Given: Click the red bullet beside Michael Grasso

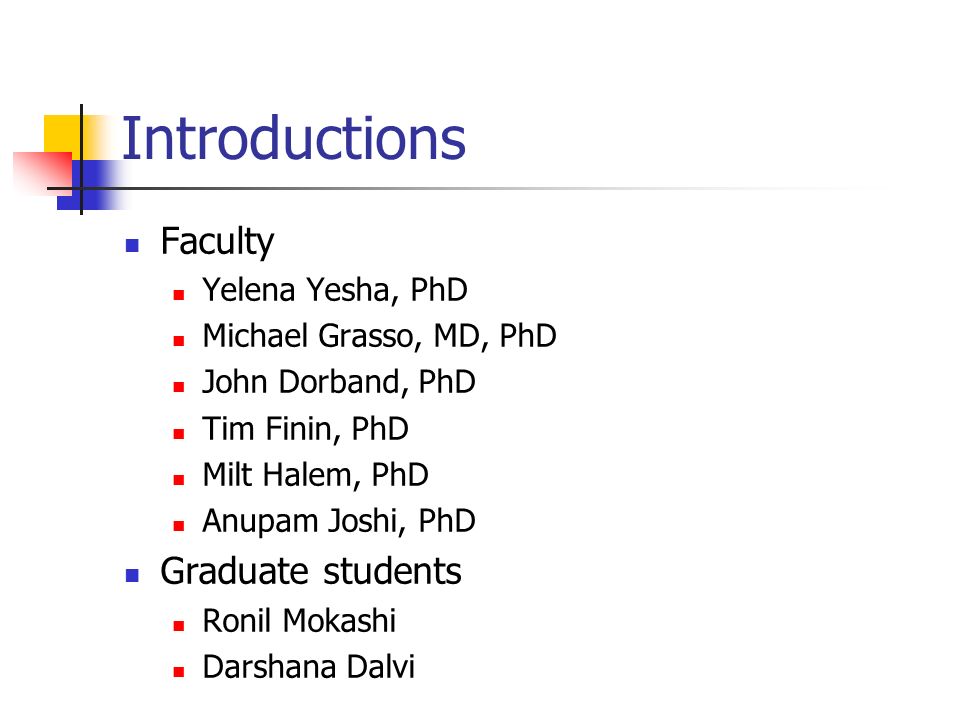Looking at the screenshot, I should [179, 341].
